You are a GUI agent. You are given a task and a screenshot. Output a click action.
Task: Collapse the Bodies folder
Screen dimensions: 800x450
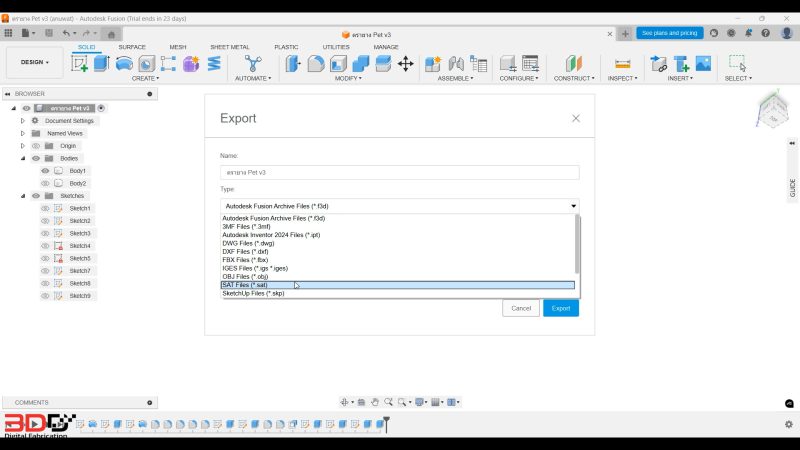coord(22,158)
